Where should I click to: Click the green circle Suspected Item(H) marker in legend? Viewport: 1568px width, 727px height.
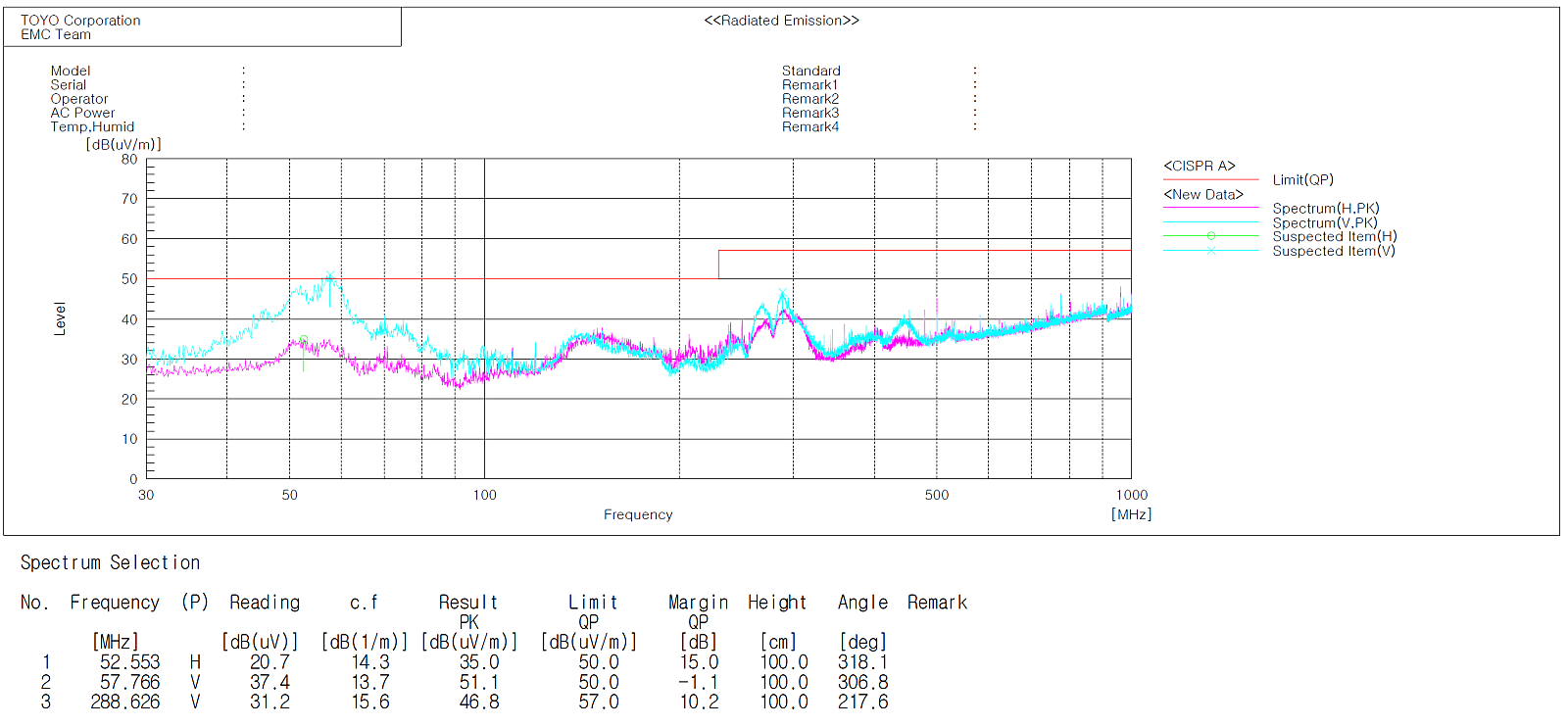coord(1211,236)
